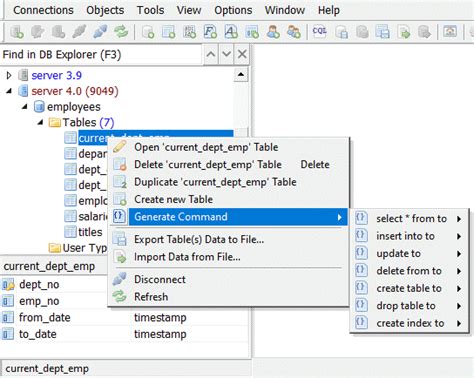Collapse the employees keyspace node
The height and width of the screenshot is (378, 474).
tap(25, 107)
